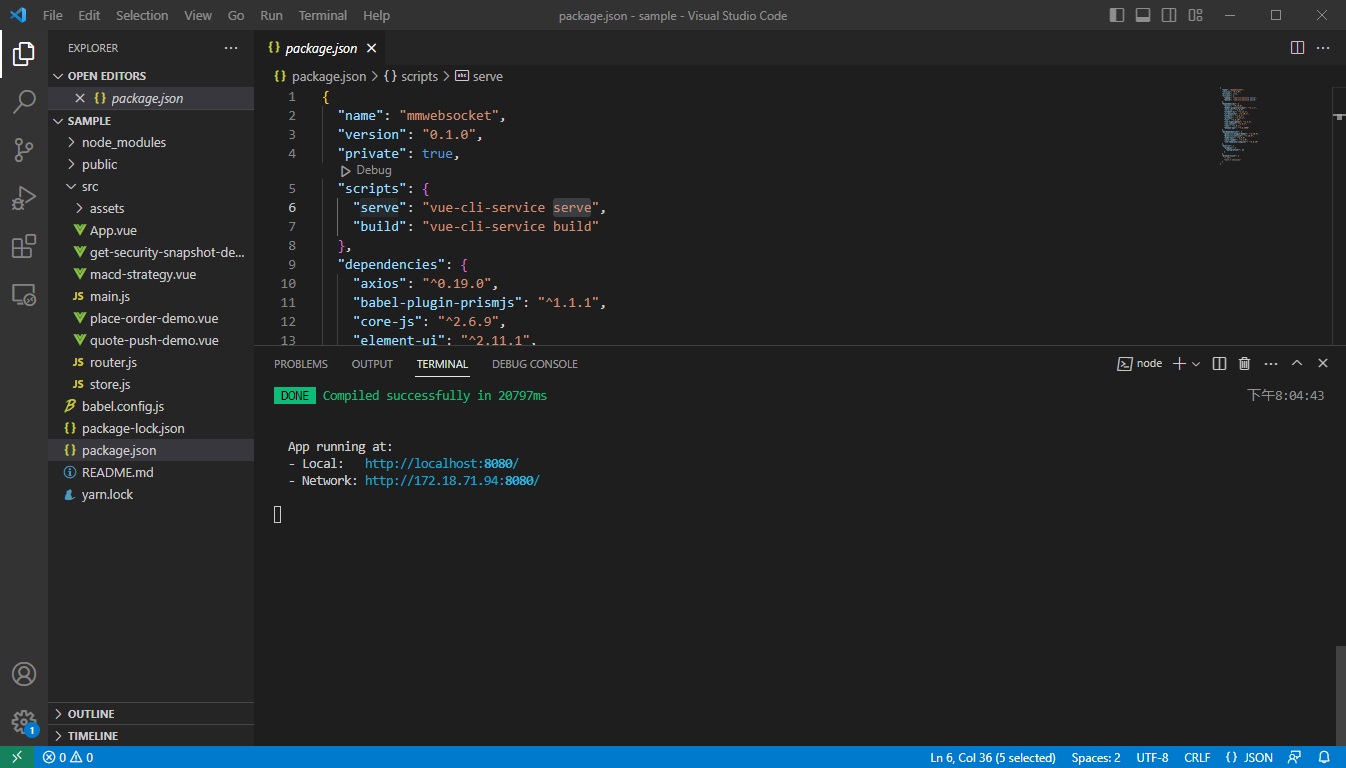This screenshot has height=768, width=1346.
Task: Click the Debug code lens above scripts
Action: coord(373,170)
